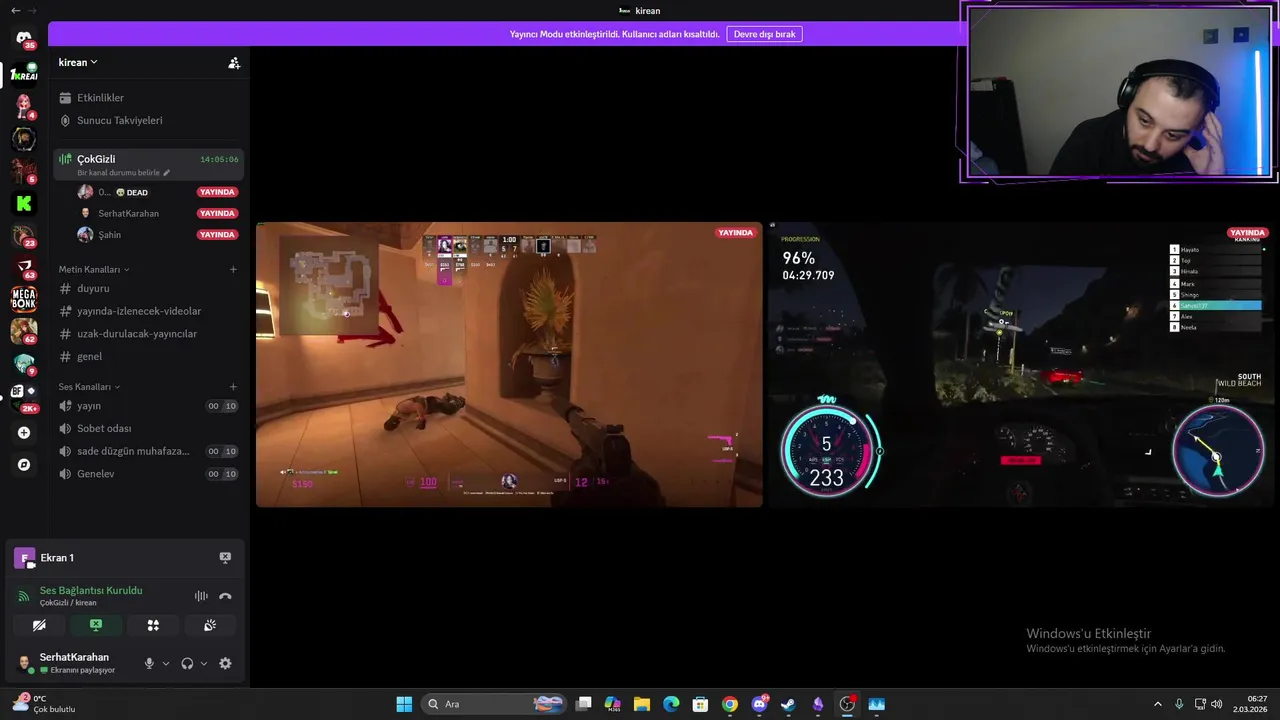This screenshot has width=1280, height=720.
Task: Open Ses Bağlantısı Kuruldu connection info
Action: point(91,591)
